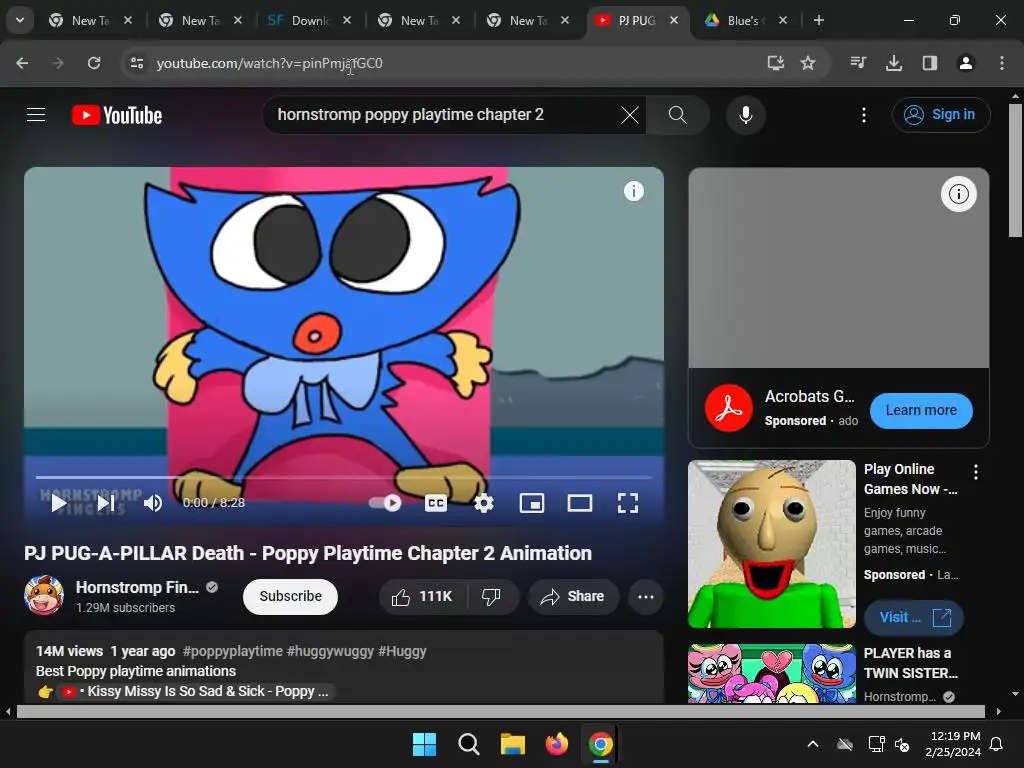Go back to the previous page
Image resolution: width=1024 pixels, height=768 pixels.
click(x=22, y=63)
